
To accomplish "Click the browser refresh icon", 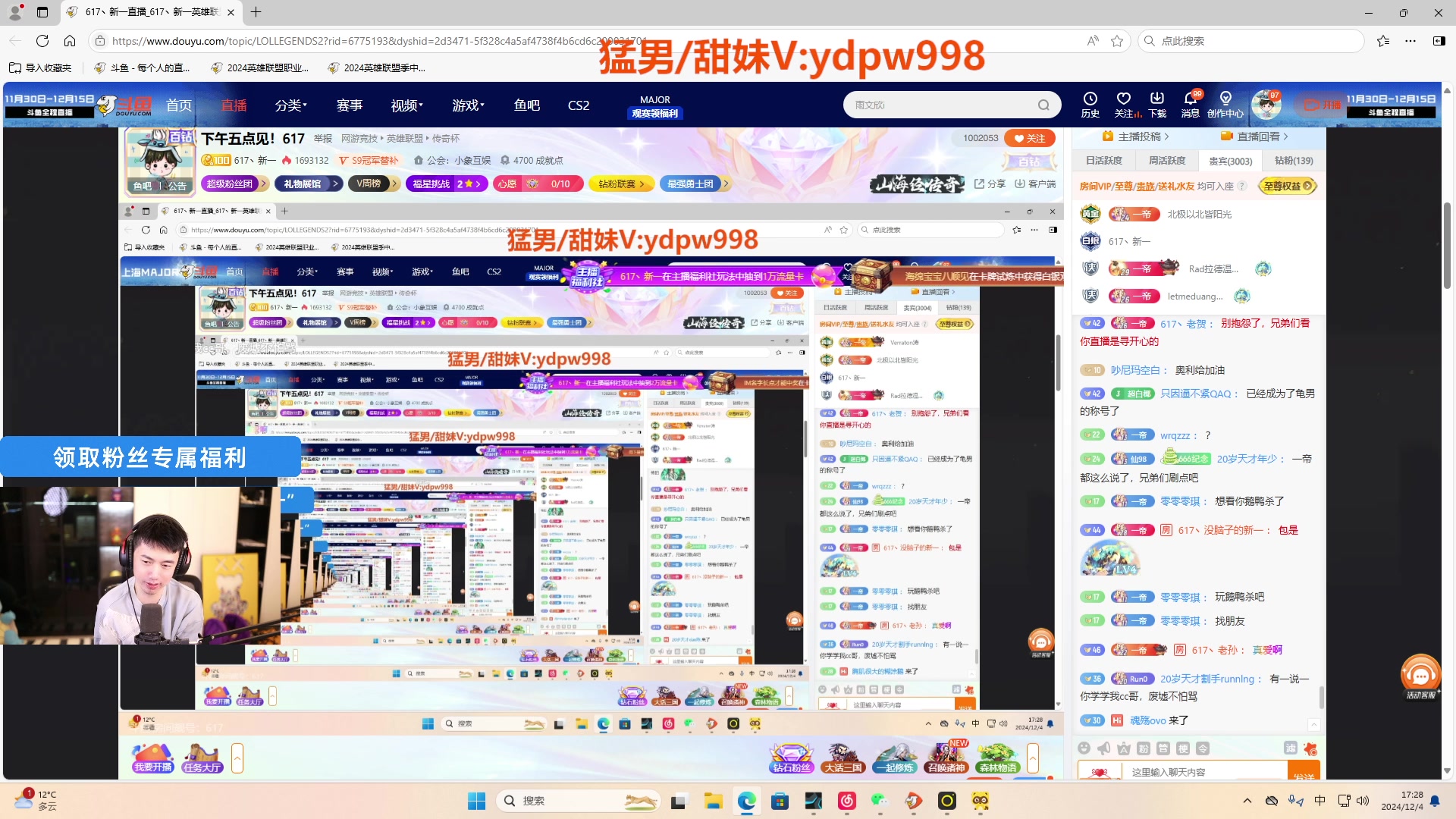I will [x=42, y=41].
